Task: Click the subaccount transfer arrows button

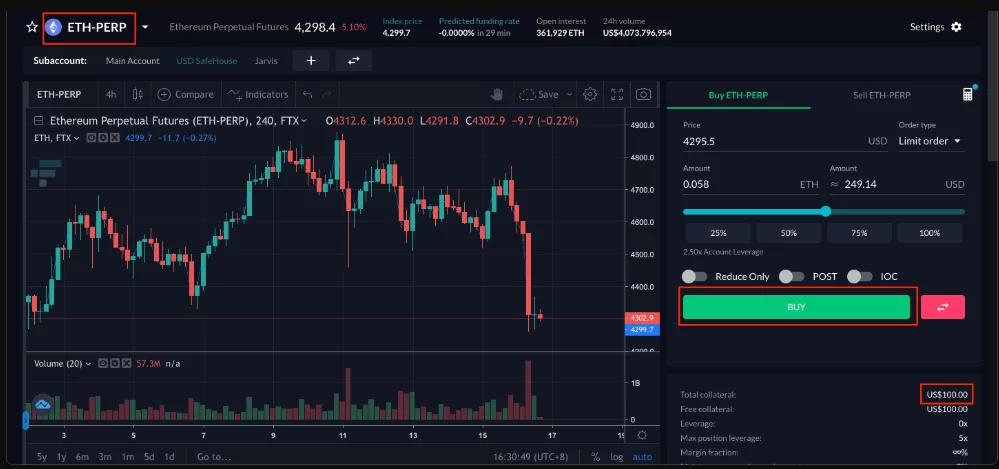Action: (353, 61)
